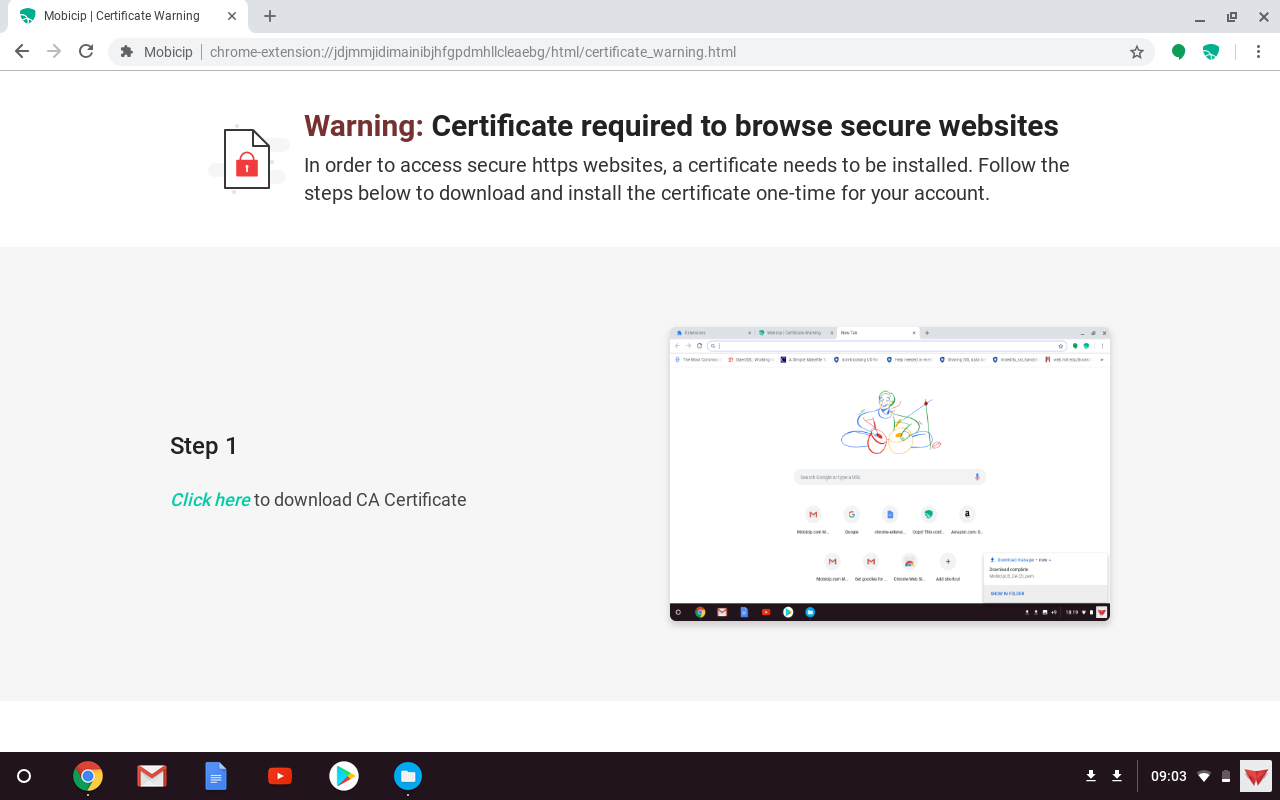The width and height of the screenshot is (1280, 800).
Task: Click the second download notification icon
Action: pyautogui.click(x=1117, y=776)
